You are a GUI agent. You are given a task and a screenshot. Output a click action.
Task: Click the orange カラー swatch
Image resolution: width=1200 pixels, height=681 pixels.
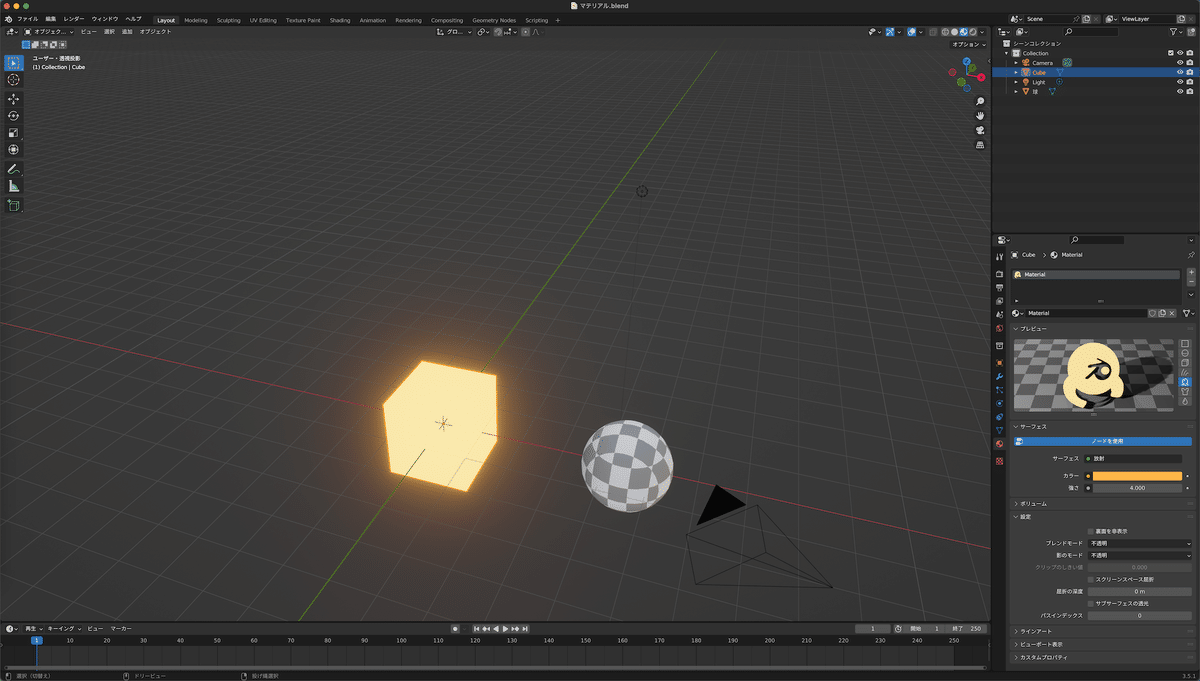1137,476
